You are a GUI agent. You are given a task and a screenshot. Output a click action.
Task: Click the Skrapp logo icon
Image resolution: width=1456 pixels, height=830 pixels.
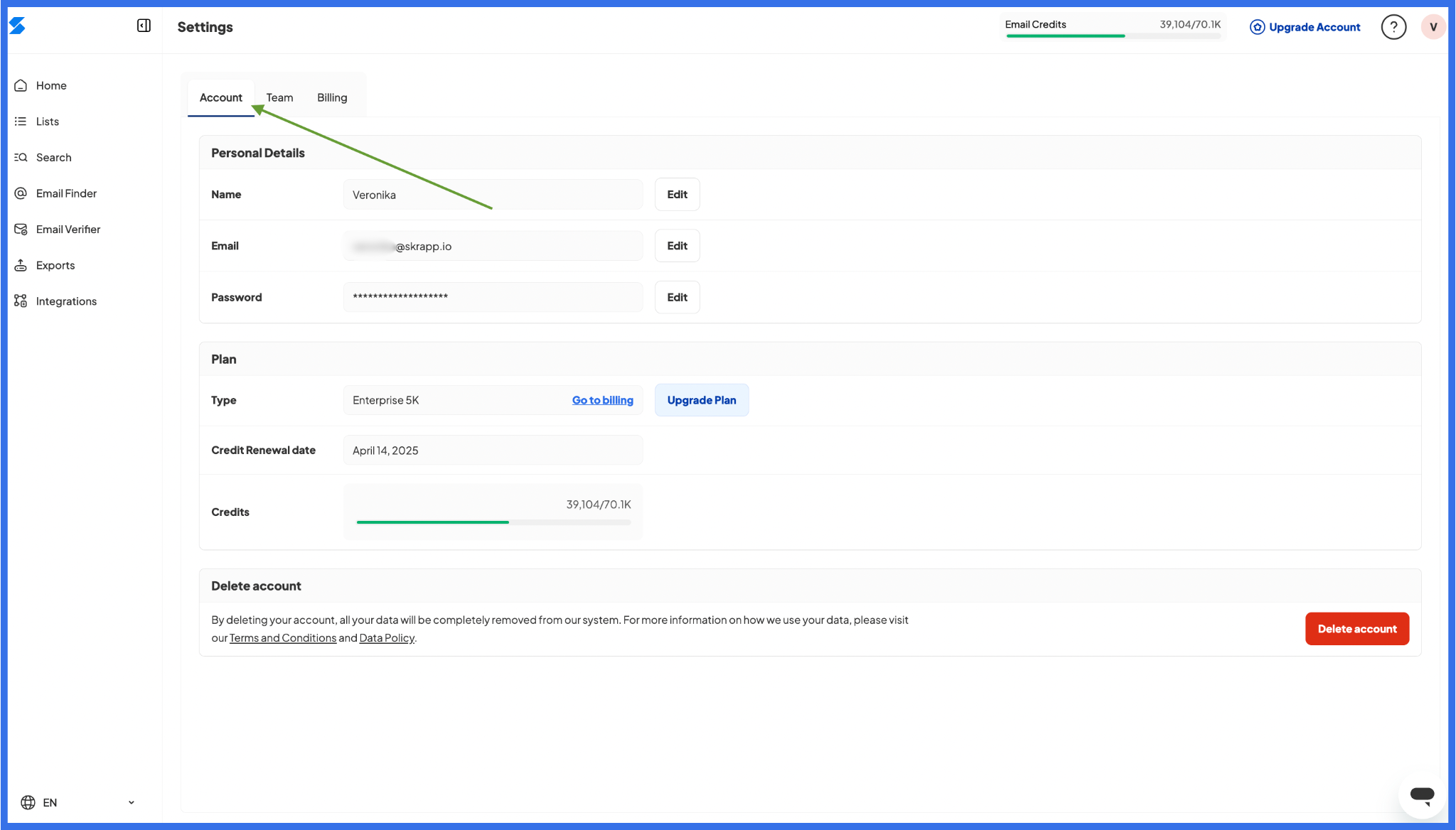click(17, 26)
